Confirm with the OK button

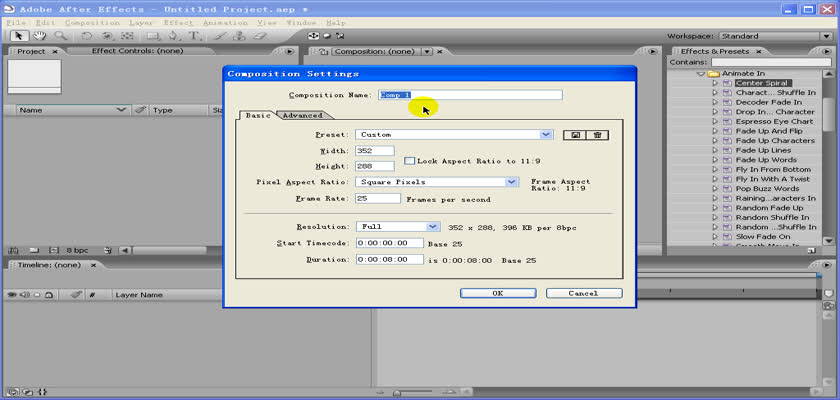pyautogui.click(x=498, y=293)
